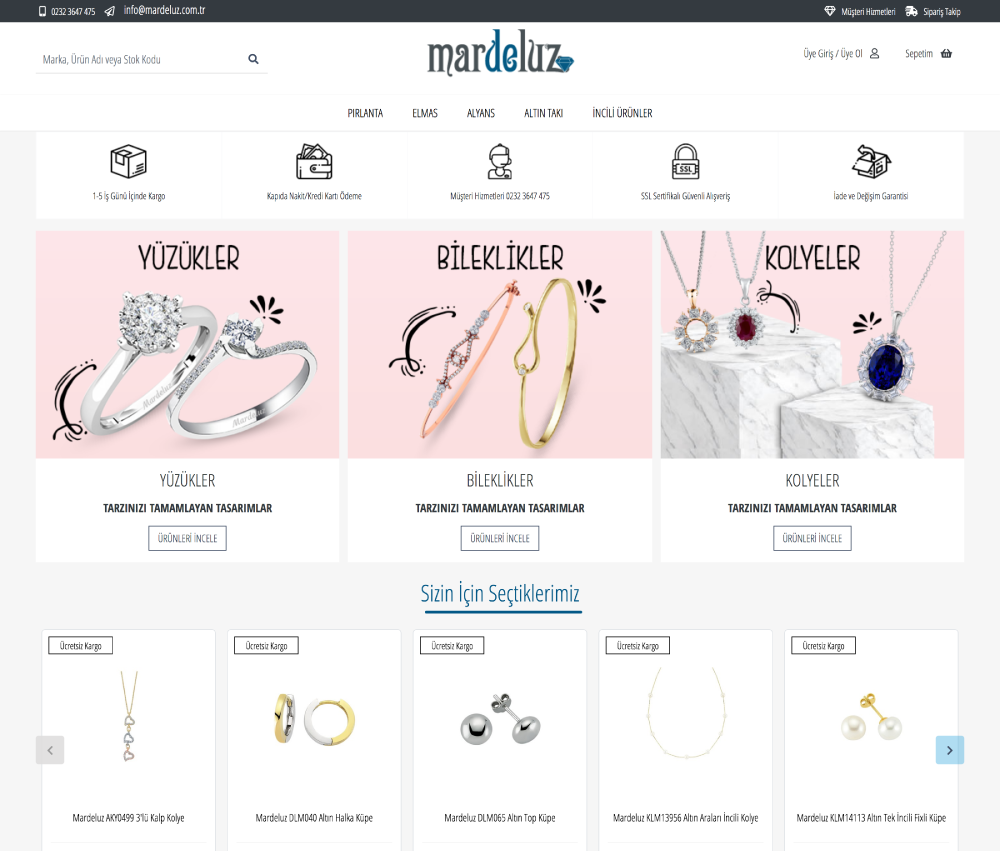Click the user account icon
This screenshot has width=1000, height=851.
click(874, 54)
